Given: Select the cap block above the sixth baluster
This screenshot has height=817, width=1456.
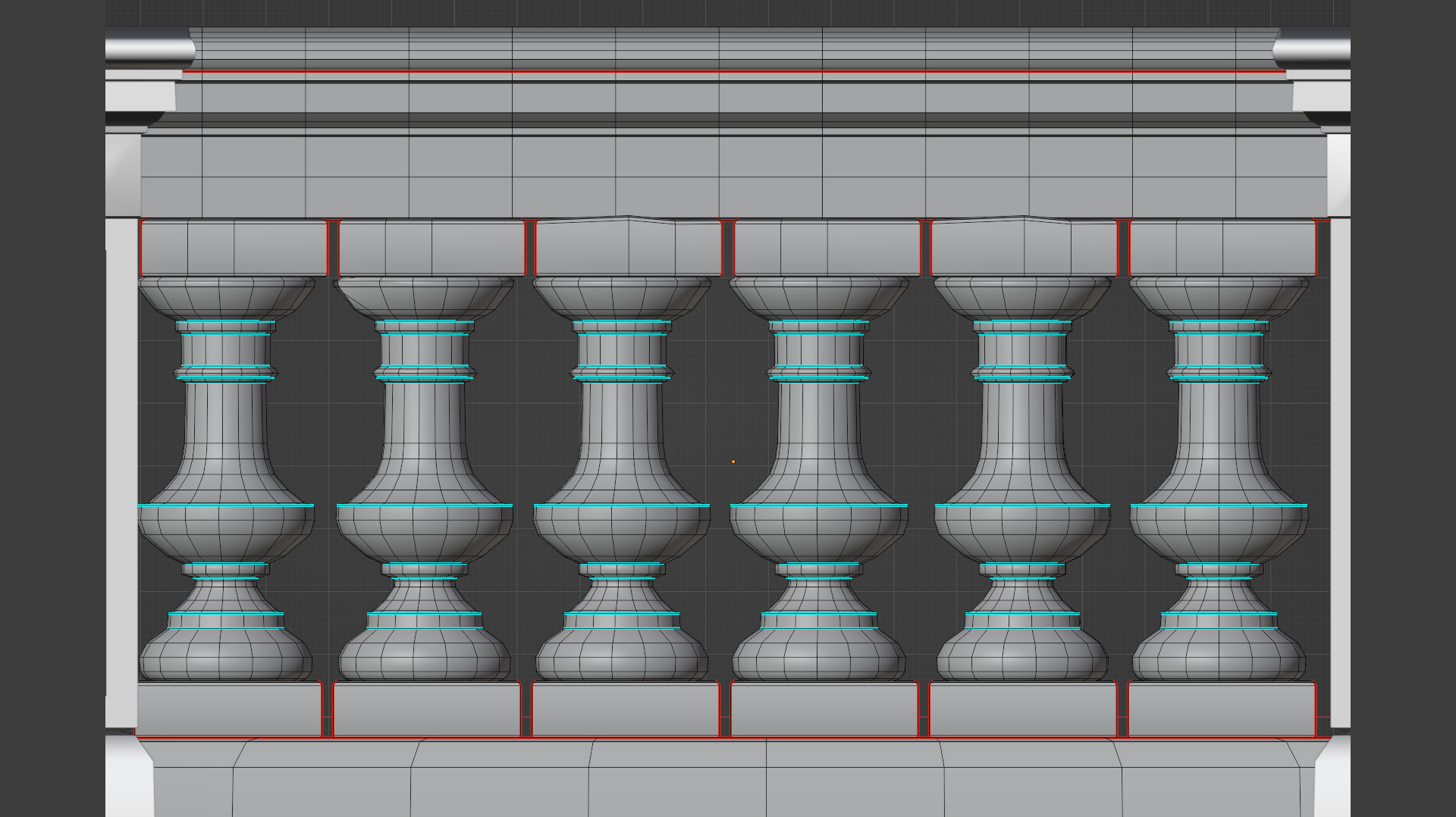Looking at the screenshot, I should coord(1222,248).
